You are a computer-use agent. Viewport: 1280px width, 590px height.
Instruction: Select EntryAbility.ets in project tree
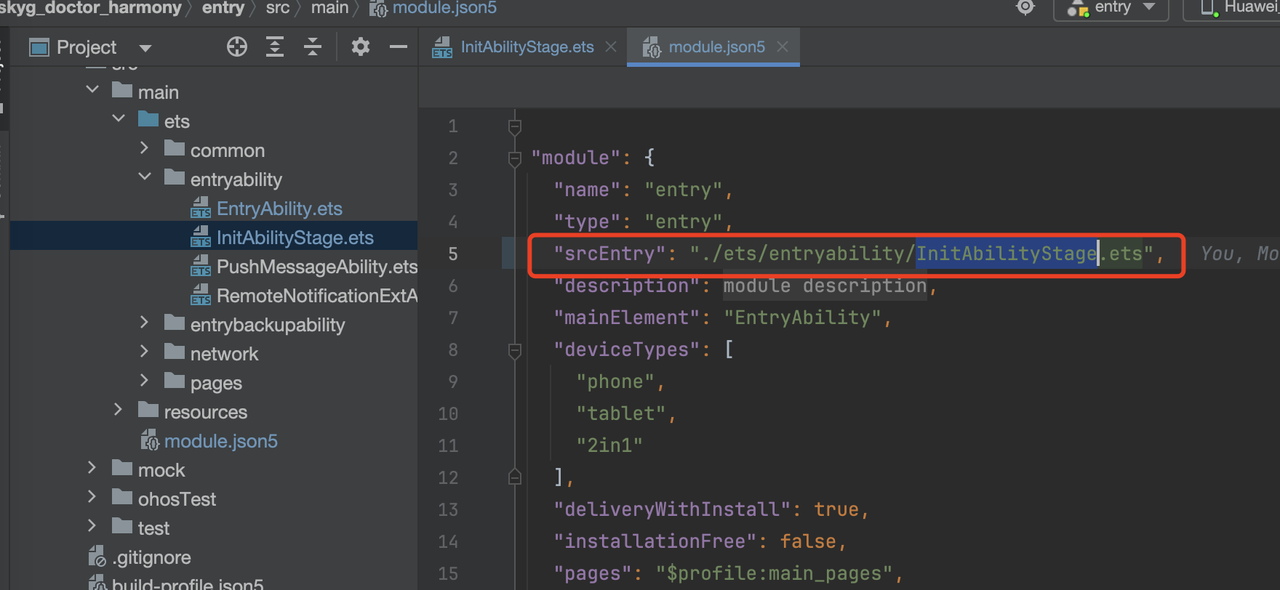pos(279,208)
